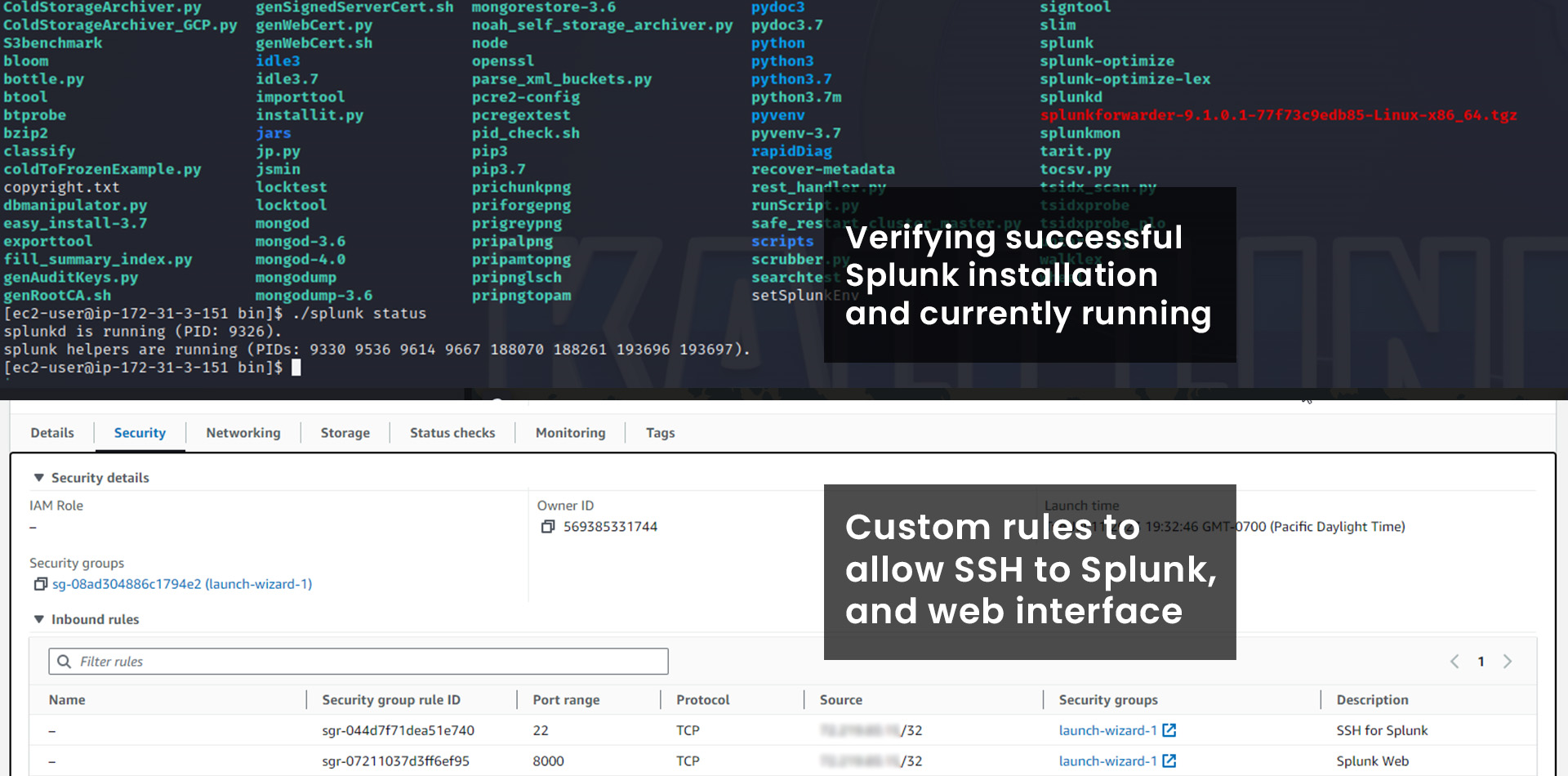Click the SSH for Splunk description

click(x=1382, y=730)
